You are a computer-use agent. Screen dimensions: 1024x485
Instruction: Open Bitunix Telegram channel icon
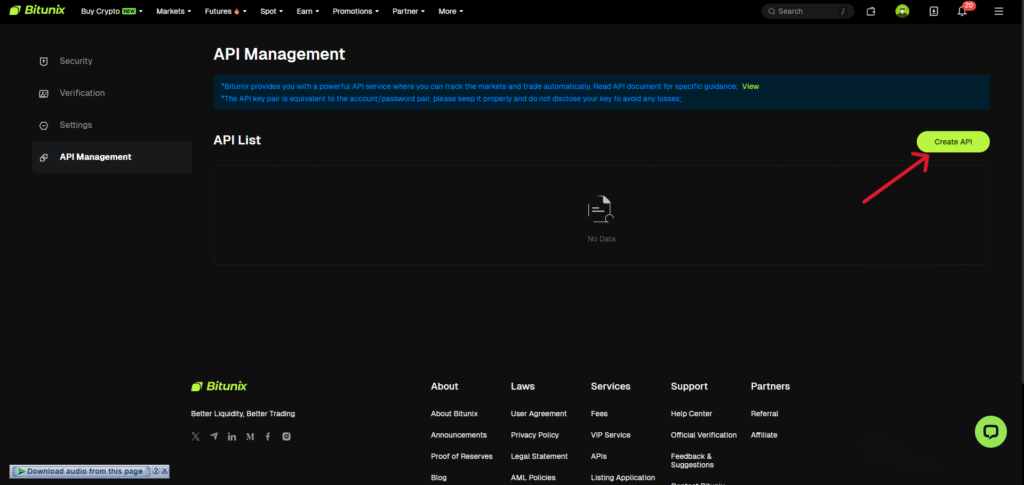(214, 437)
